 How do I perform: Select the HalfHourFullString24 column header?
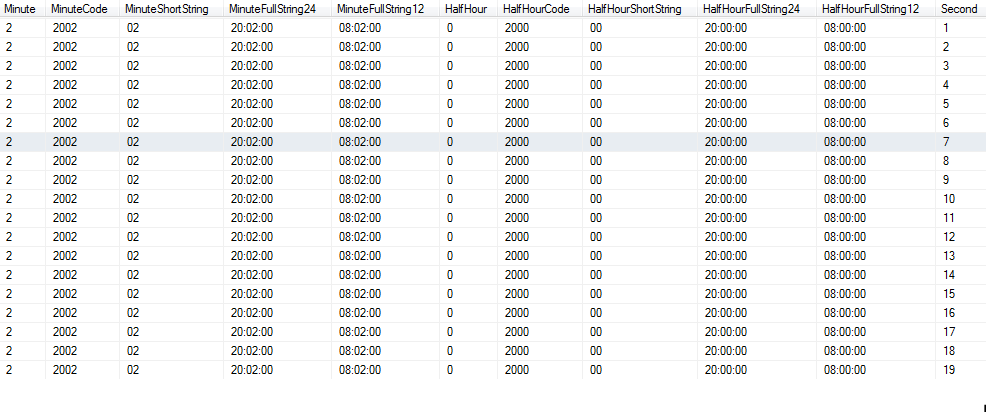pyautogui.click(x=752, y=9)
